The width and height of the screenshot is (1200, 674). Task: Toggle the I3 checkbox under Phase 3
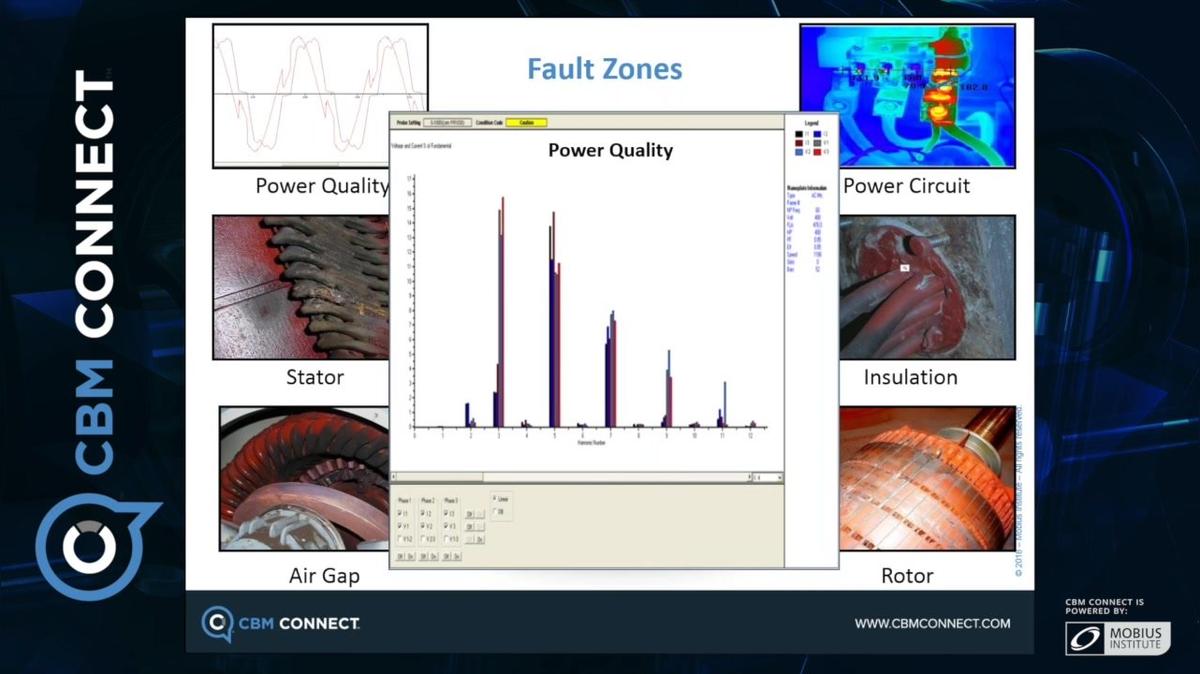[446, 513]
